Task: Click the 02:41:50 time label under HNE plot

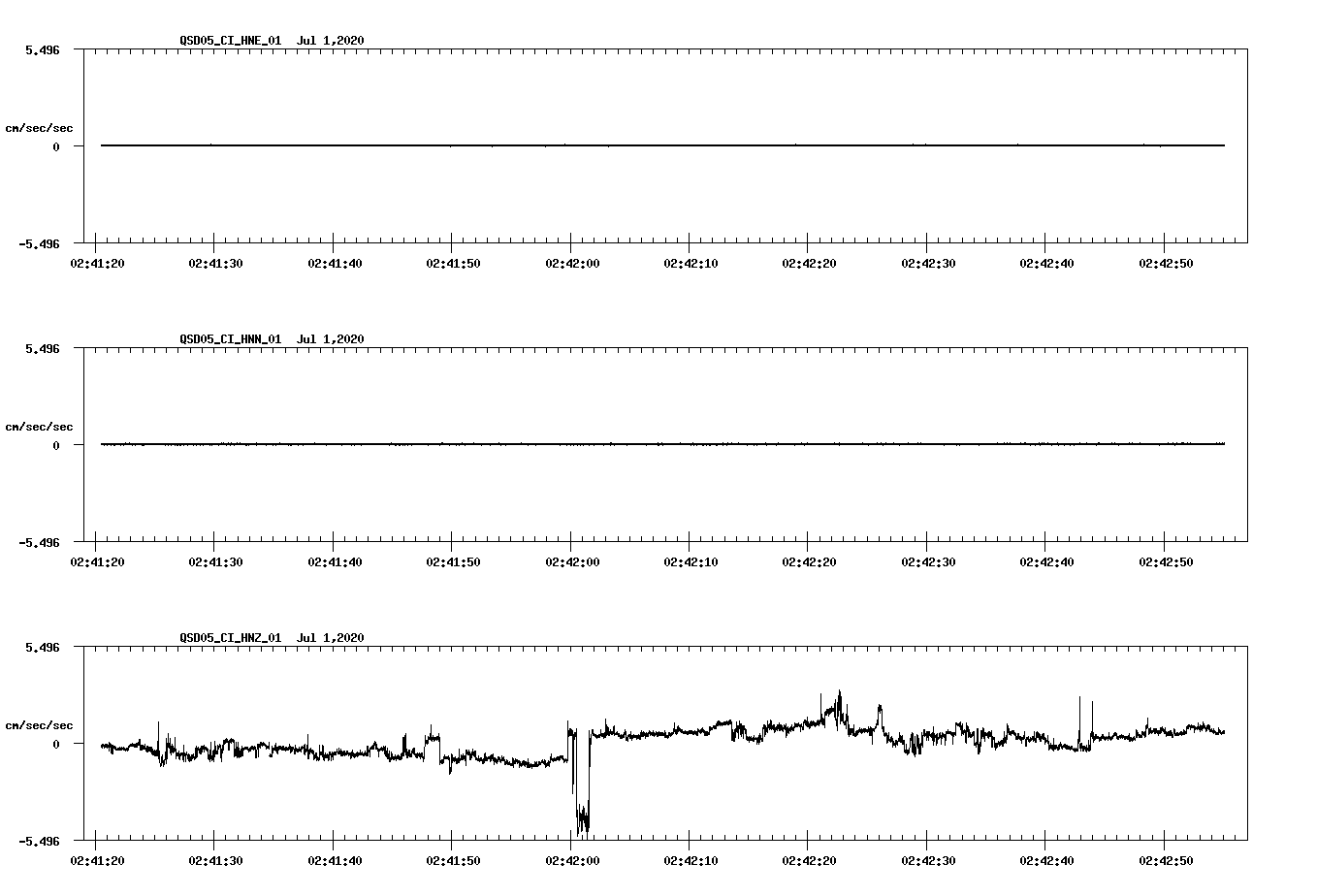Action: [453, 263]
